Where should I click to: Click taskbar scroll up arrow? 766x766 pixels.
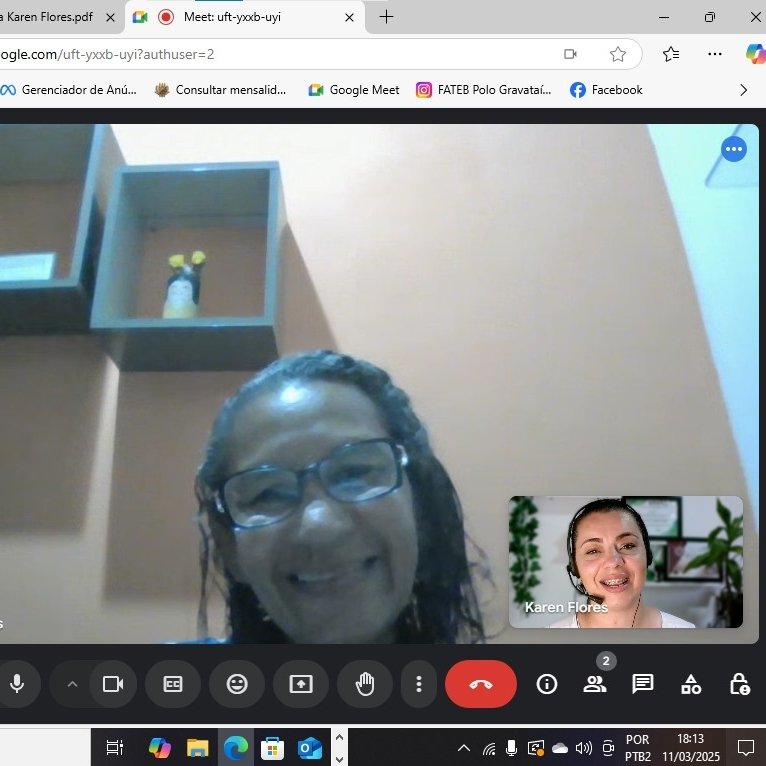(x=340, y=737)
